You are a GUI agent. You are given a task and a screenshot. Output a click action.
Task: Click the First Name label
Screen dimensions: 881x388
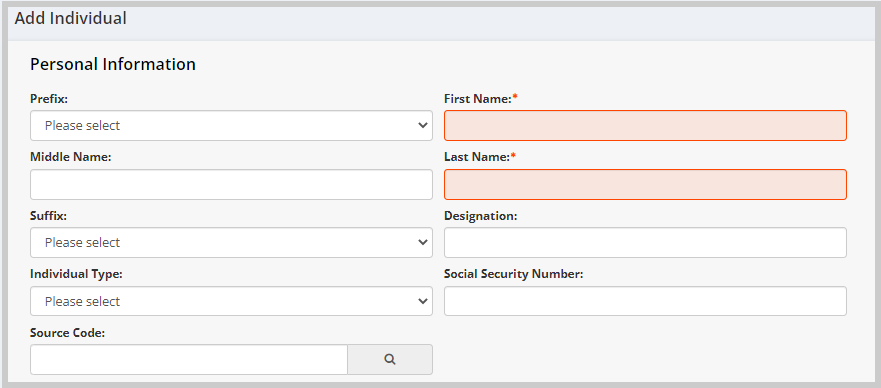[480, 99]
